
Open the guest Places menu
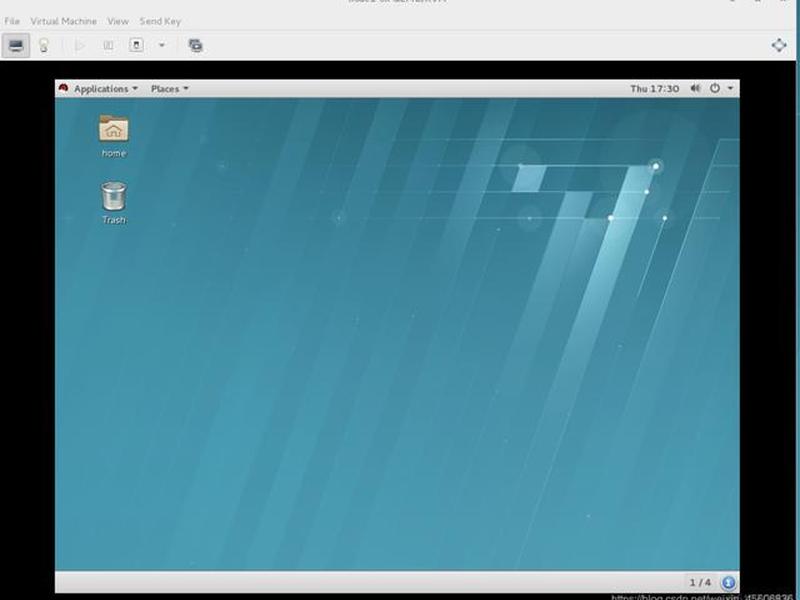coord(169,89)
